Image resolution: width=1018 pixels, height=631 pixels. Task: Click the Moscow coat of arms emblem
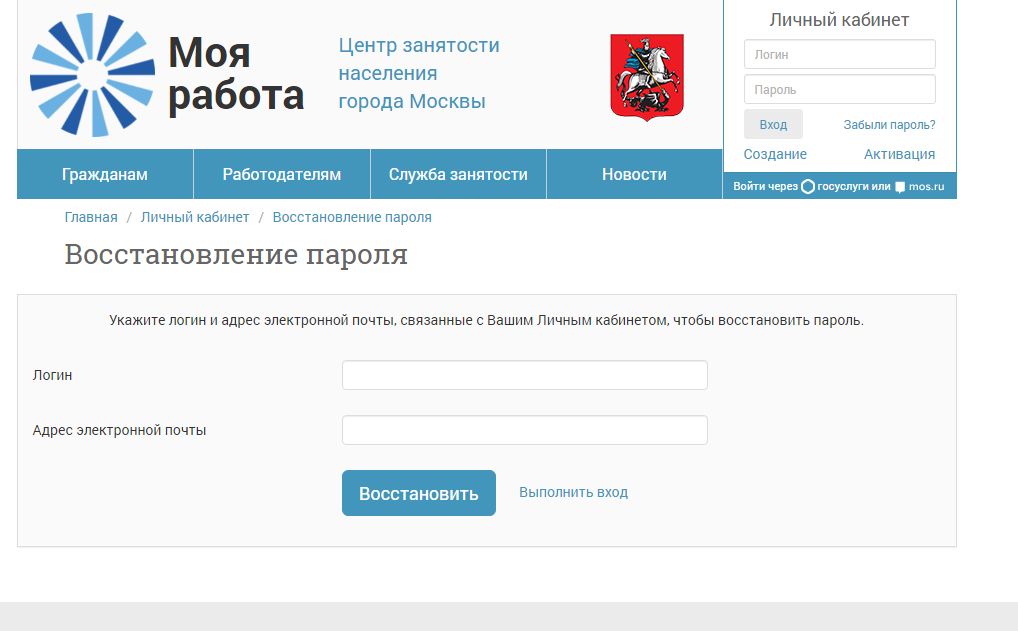pos(647,77)
